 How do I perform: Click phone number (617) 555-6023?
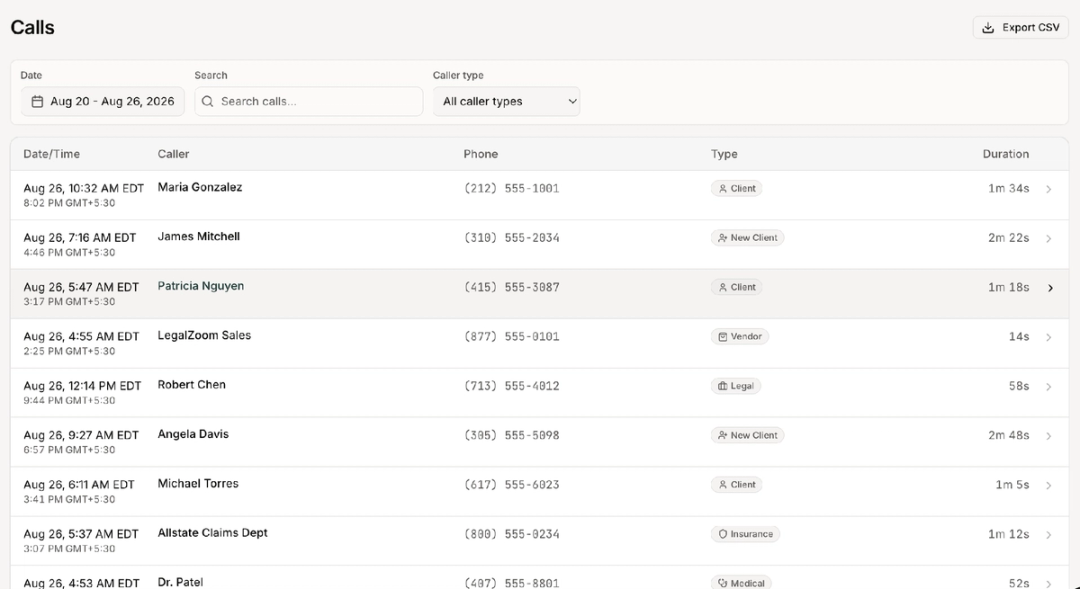pos(512,485)
